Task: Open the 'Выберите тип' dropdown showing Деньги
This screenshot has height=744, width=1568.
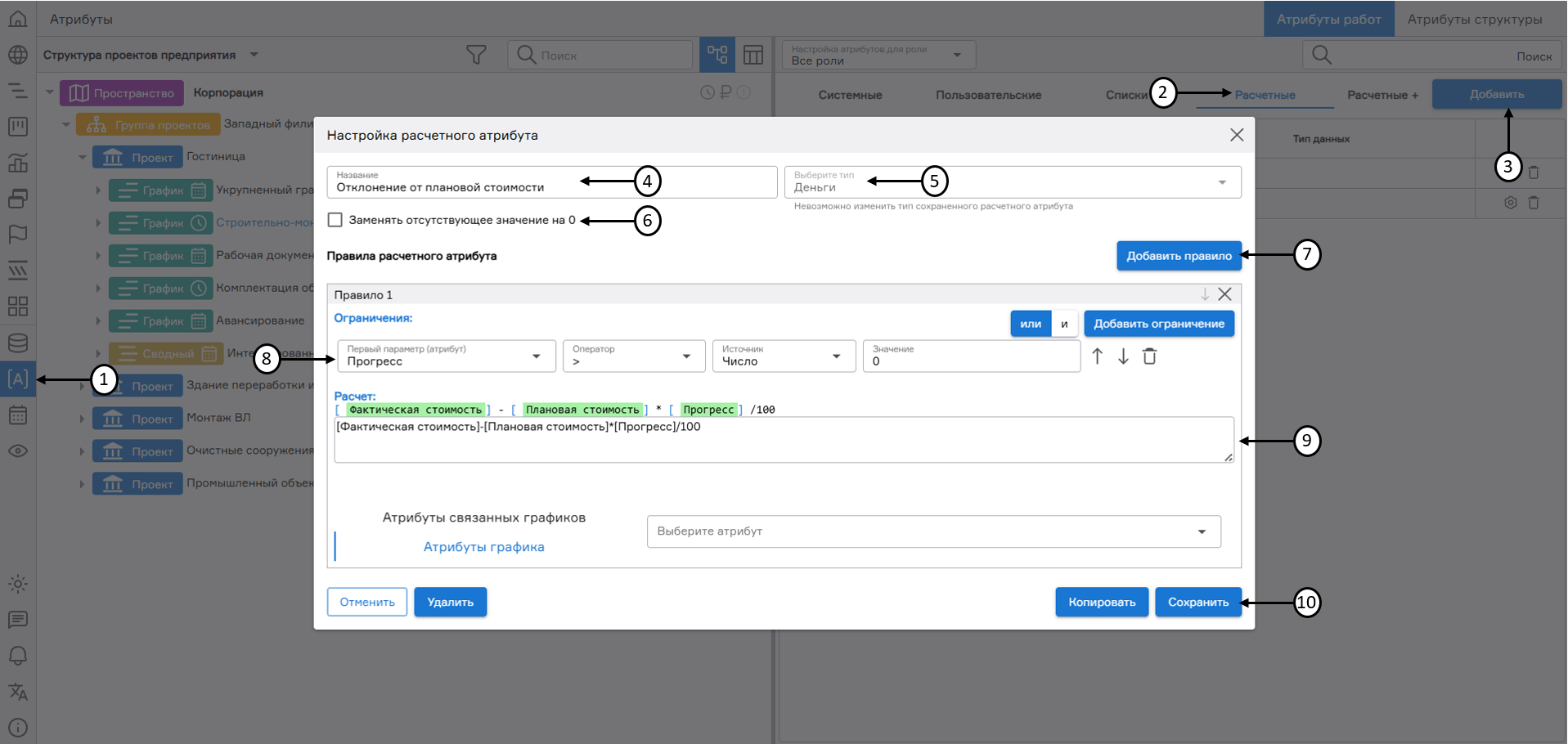Action: pos(1222,182)
